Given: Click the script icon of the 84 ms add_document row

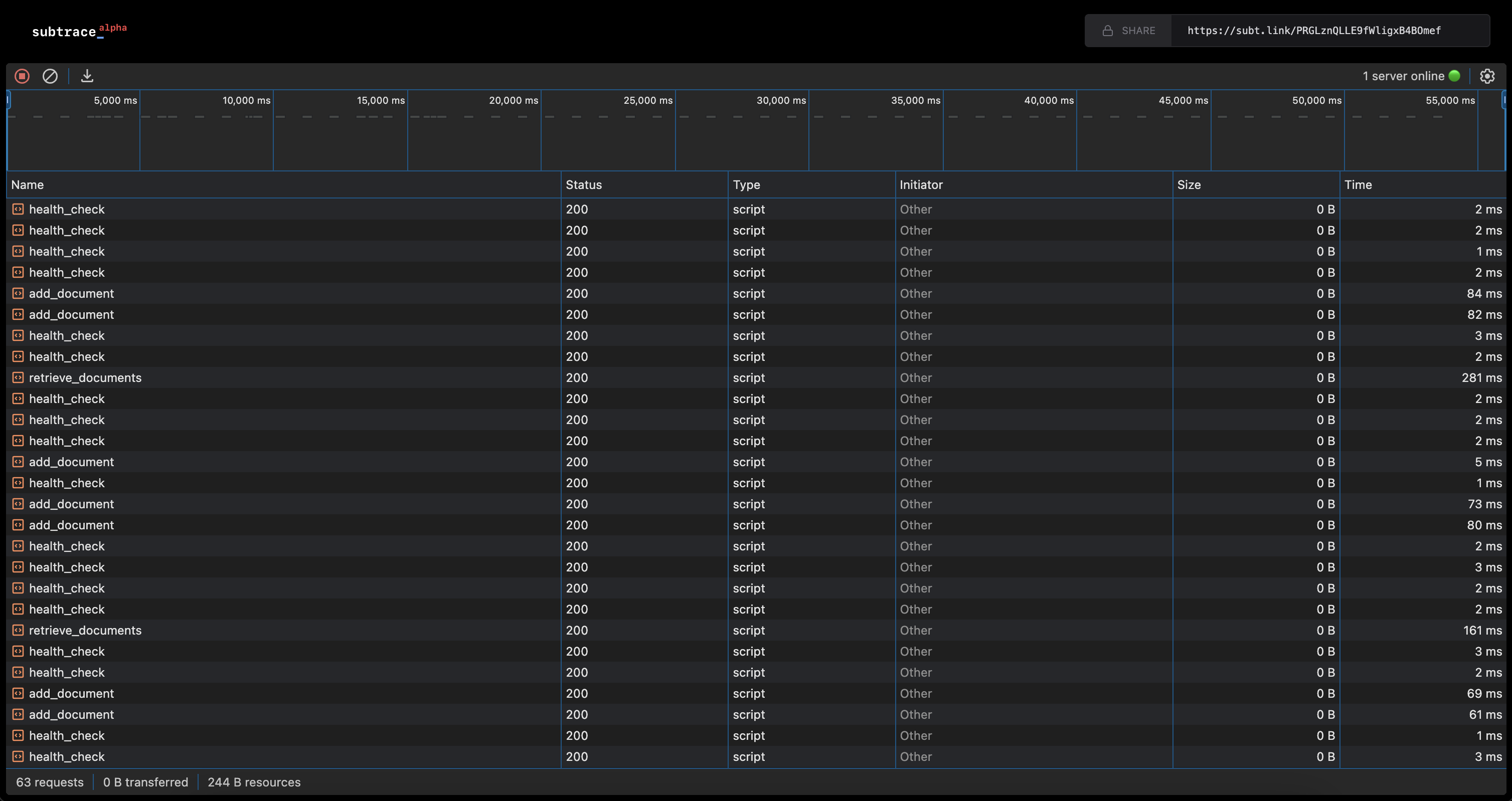Looking at the screenshot, I should click(x=18, y=293).
